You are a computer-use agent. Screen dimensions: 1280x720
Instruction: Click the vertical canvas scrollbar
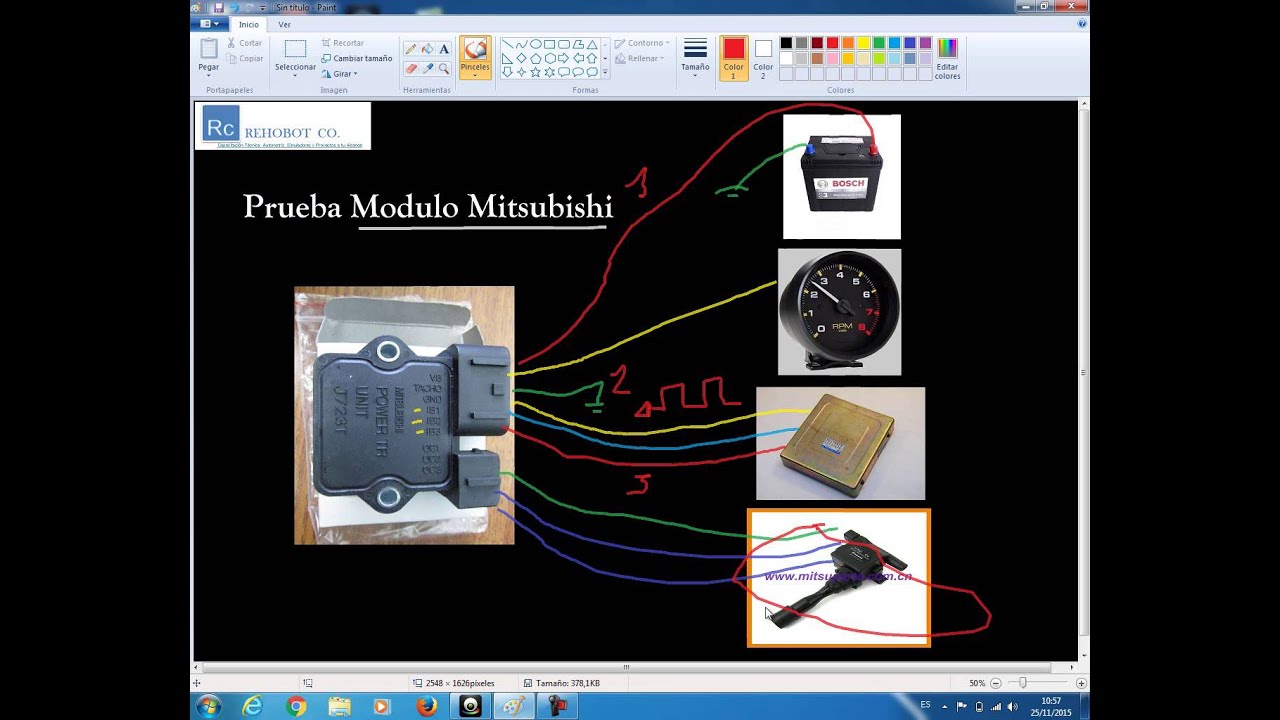pos(1084,372)
